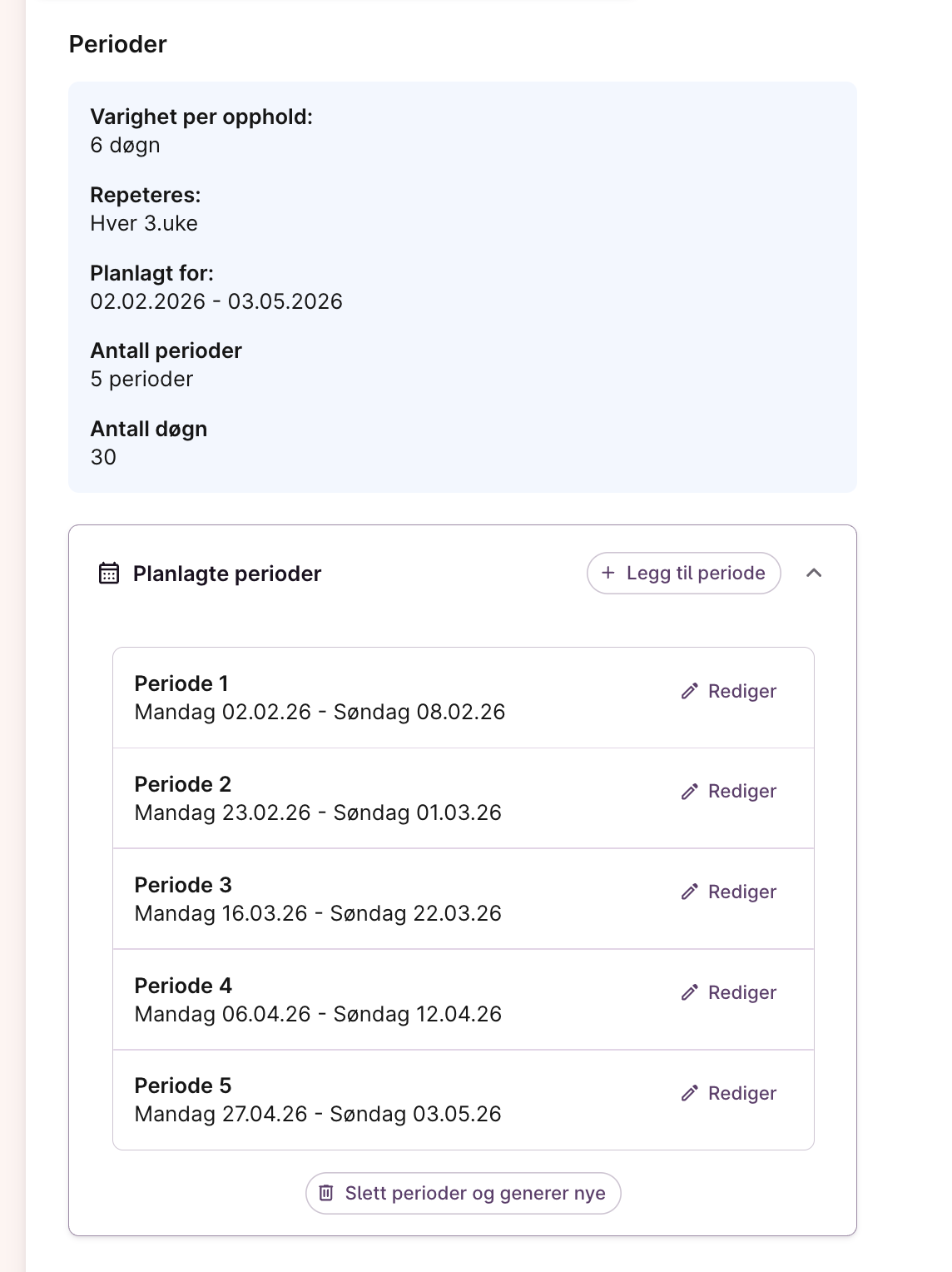
Task: Click the Planlagte perioder heading text
Action: tap(227, 574)
